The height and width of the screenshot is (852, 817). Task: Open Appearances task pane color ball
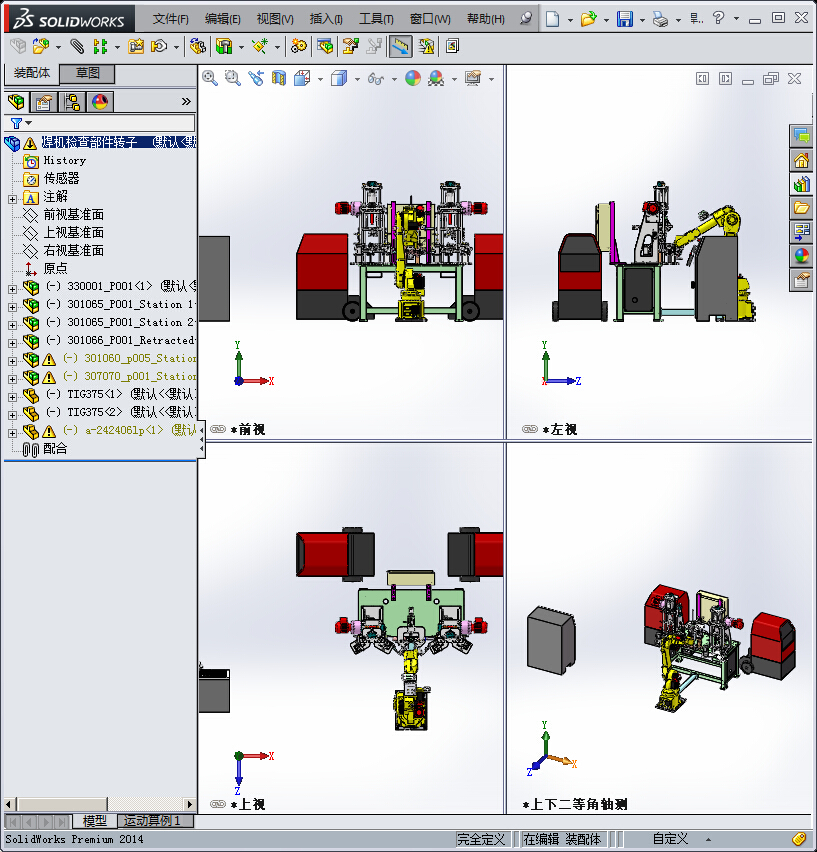coord(801,256)
